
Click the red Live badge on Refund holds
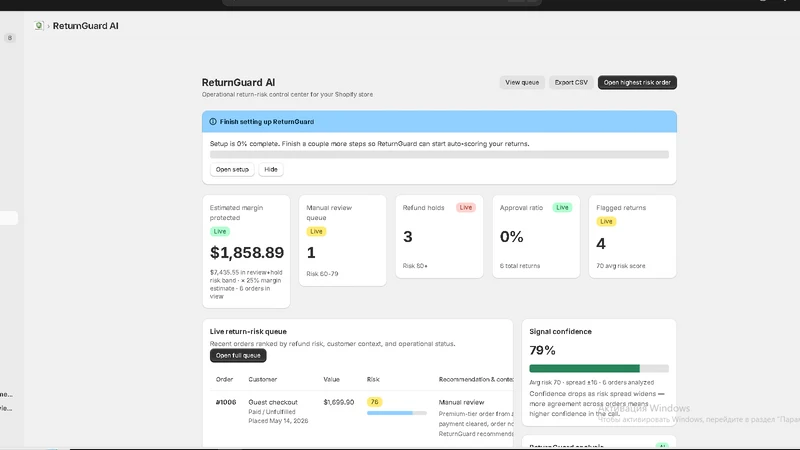click(465, 208)
